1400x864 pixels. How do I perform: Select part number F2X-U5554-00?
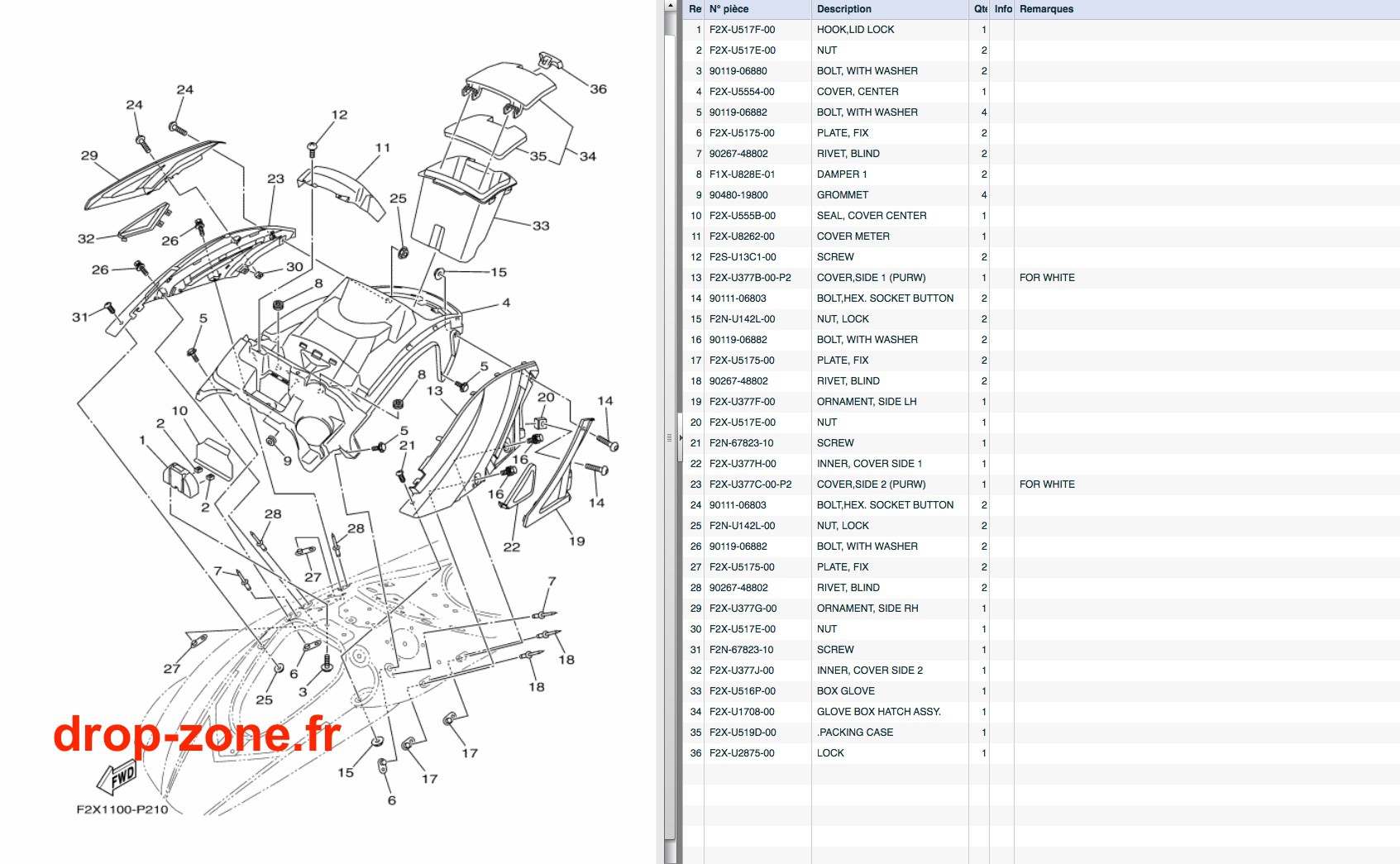pyautogui.click(x=742, y=92)
